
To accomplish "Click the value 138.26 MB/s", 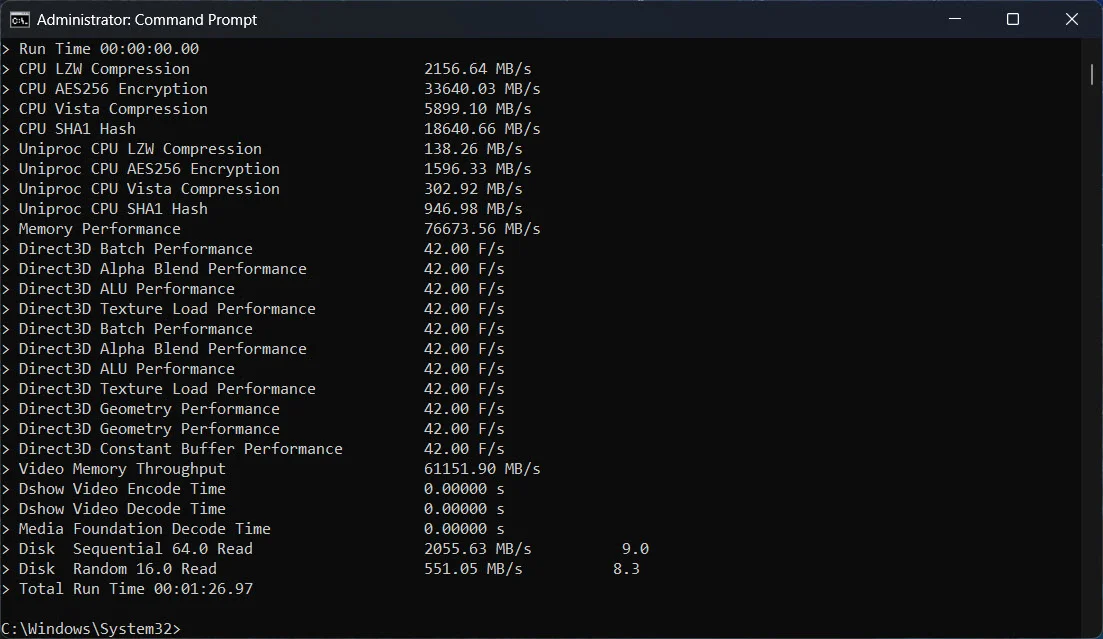I will (x=473, y=149).
